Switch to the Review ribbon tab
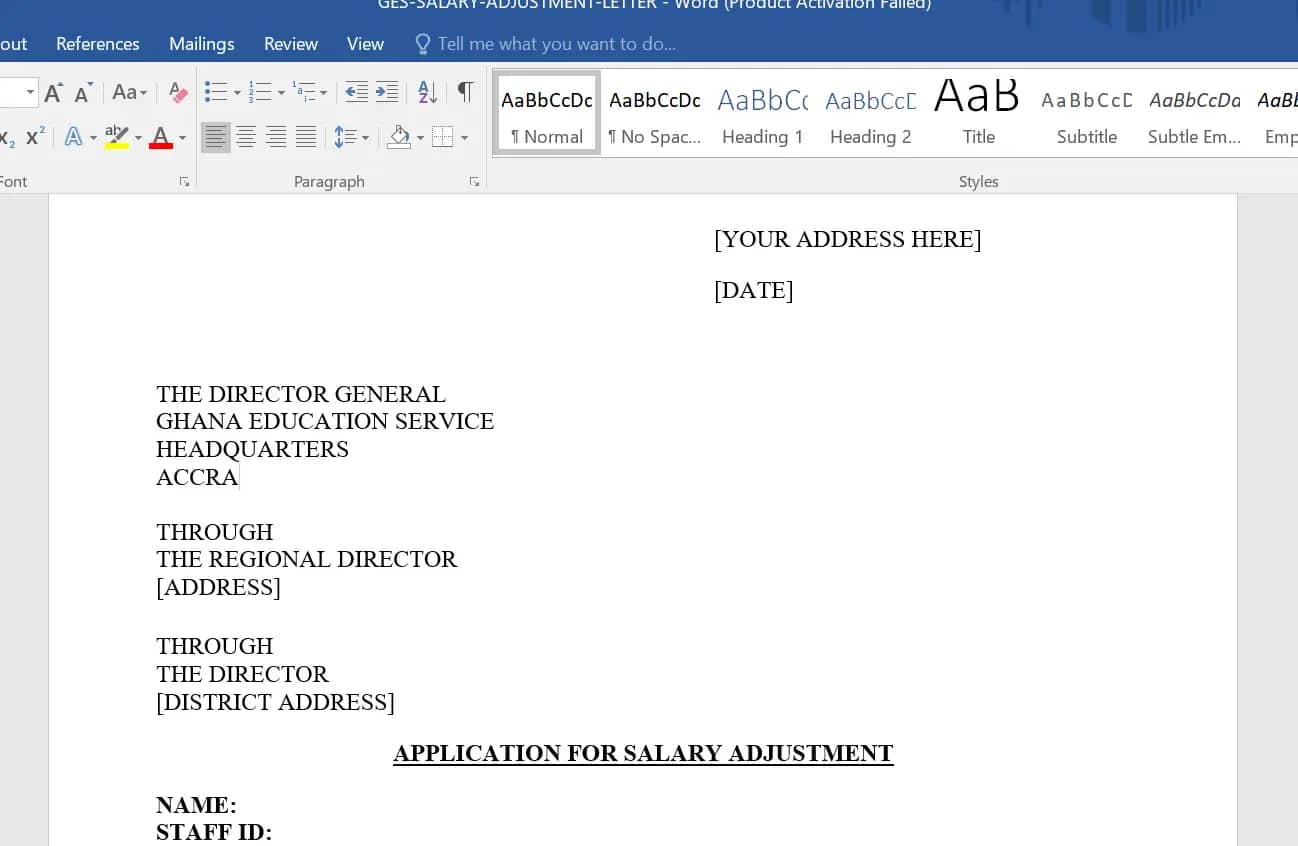This screenshot has width=1298, height=846. click(291, 44)
